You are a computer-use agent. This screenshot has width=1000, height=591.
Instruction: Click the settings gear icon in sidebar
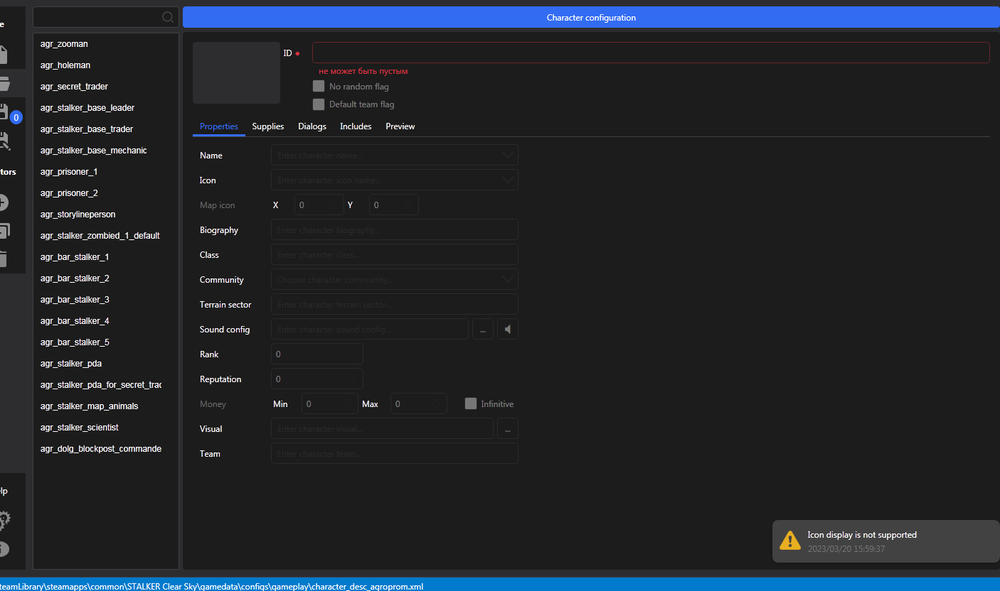tap(4, 520)
